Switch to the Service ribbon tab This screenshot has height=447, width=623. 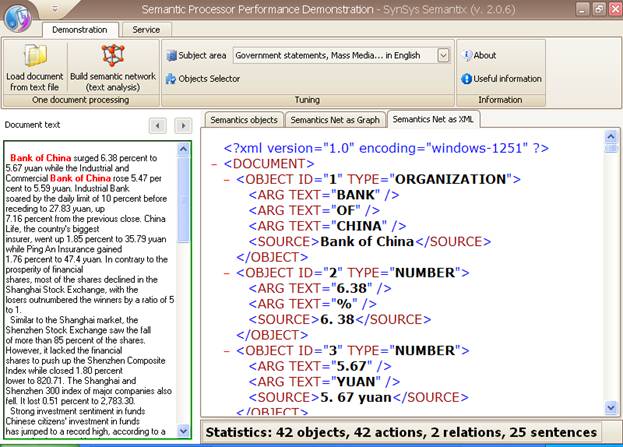point(146,30)
